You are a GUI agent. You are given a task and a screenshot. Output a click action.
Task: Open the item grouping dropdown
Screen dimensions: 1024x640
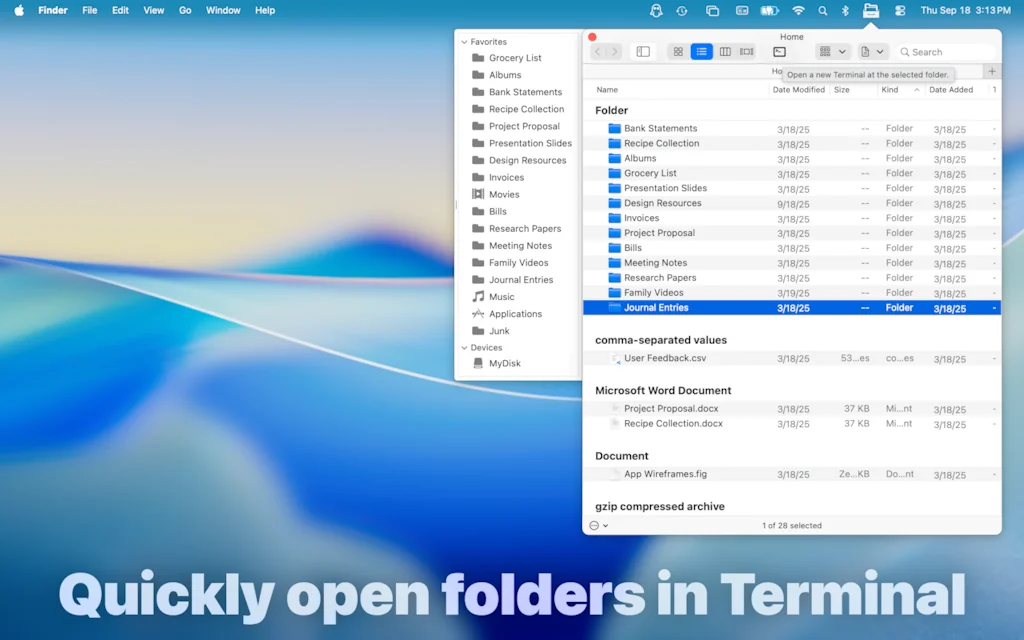[x=832, y=52]
